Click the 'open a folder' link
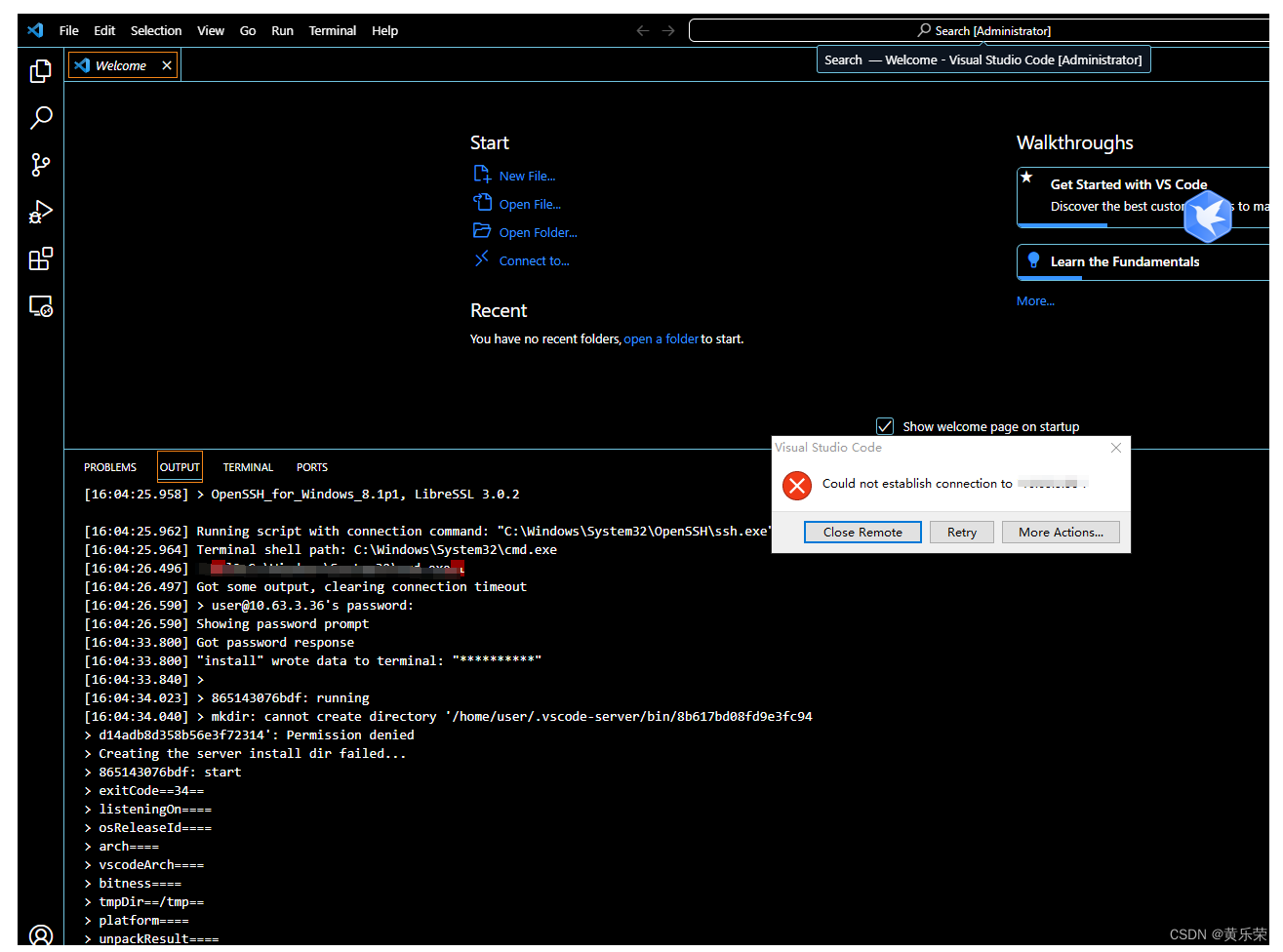This screenshot has width=1283, height=952. pyautogui.click(x=662, y=338)
